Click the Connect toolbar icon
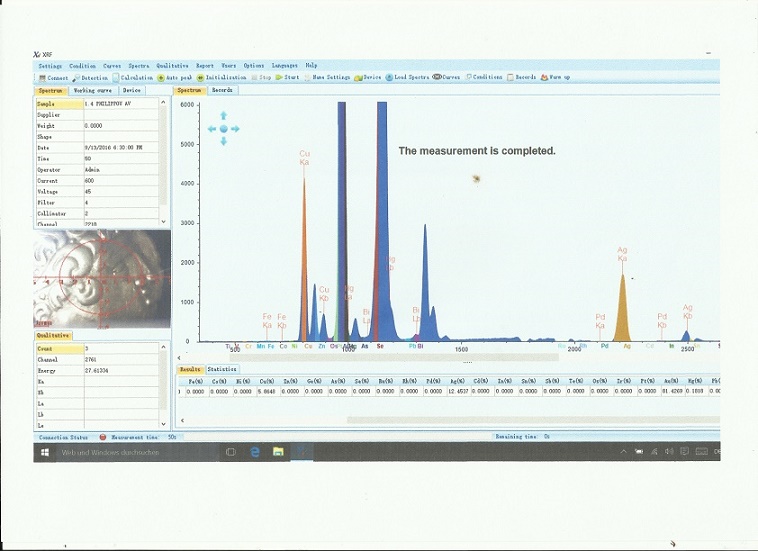Viewport: 758px width, 551px height. tap(41, 77)
